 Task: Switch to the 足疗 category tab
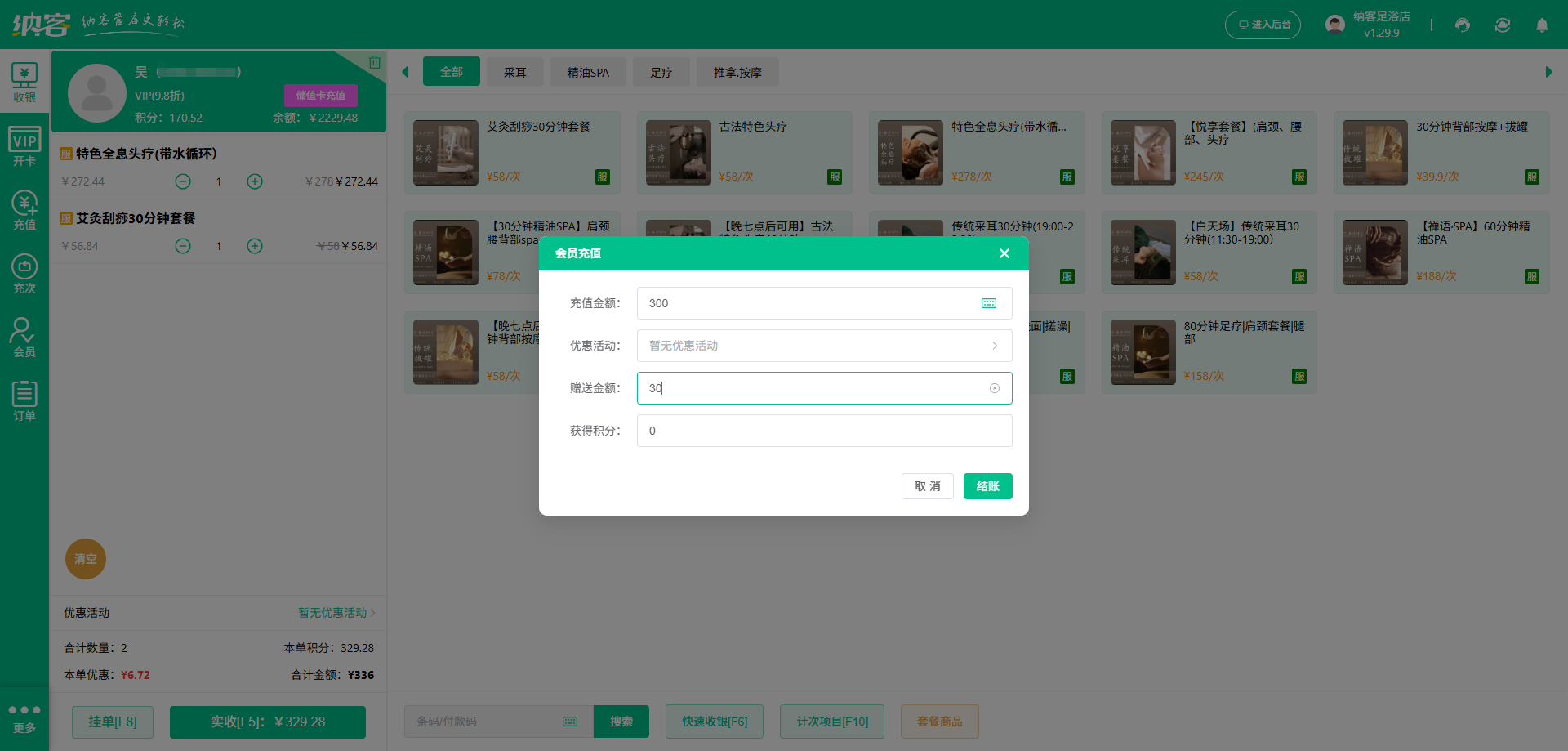click(661, 73)
